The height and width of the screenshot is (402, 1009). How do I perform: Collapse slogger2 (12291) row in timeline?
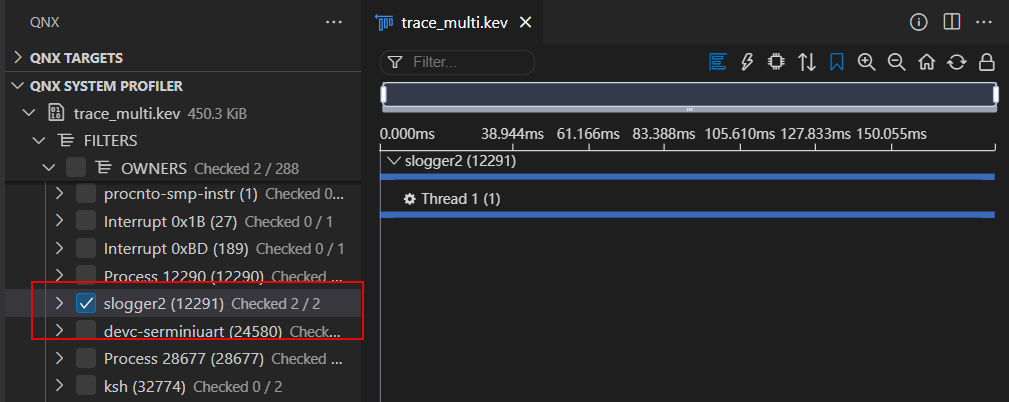391,160
